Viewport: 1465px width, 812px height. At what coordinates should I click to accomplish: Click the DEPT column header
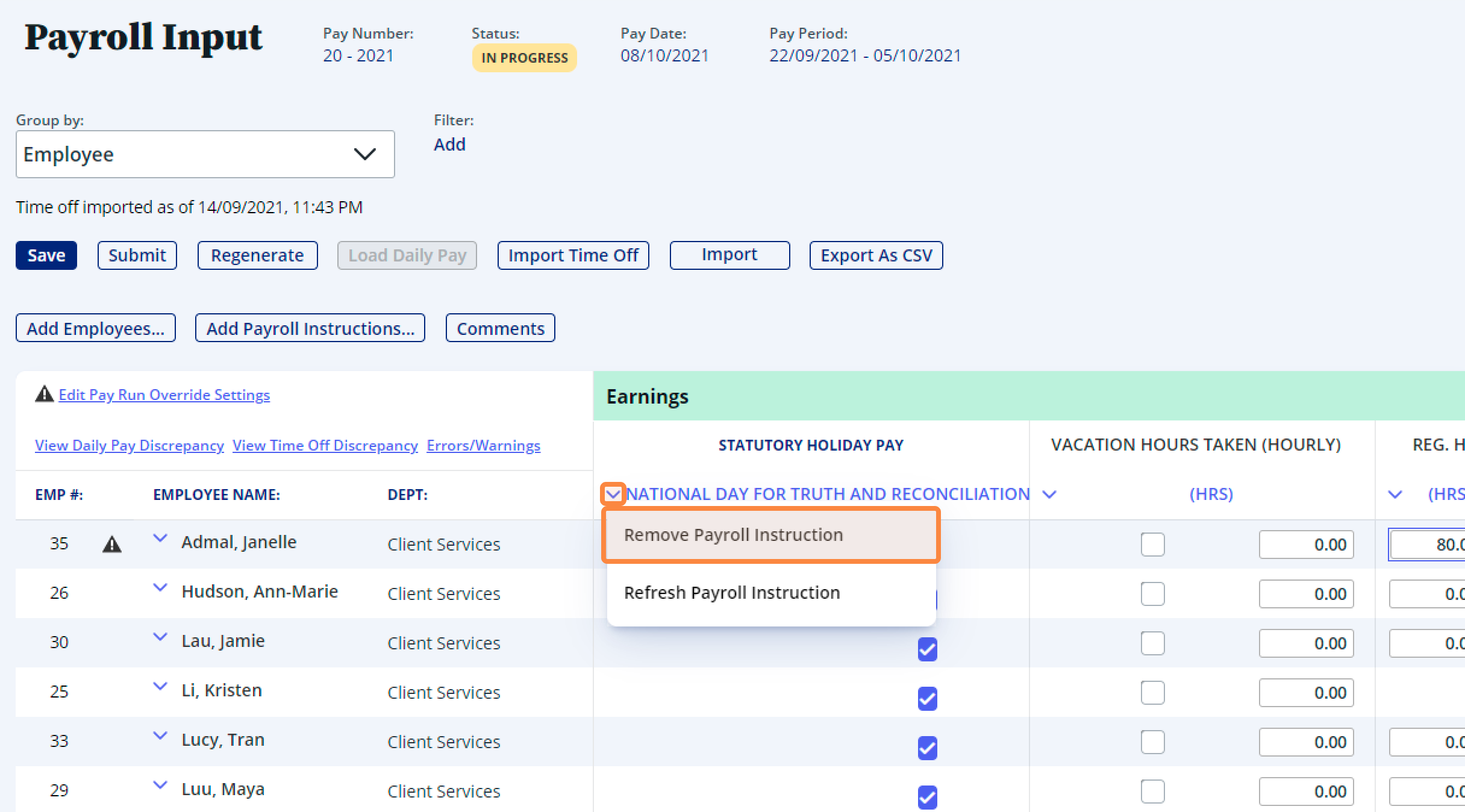407,495
